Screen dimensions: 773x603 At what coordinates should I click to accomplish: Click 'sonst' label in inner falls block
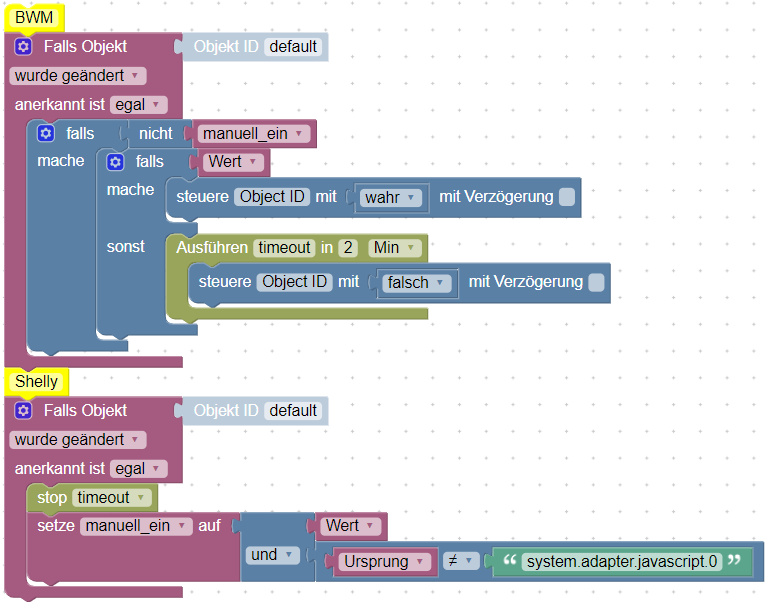[x=126, y=247]
